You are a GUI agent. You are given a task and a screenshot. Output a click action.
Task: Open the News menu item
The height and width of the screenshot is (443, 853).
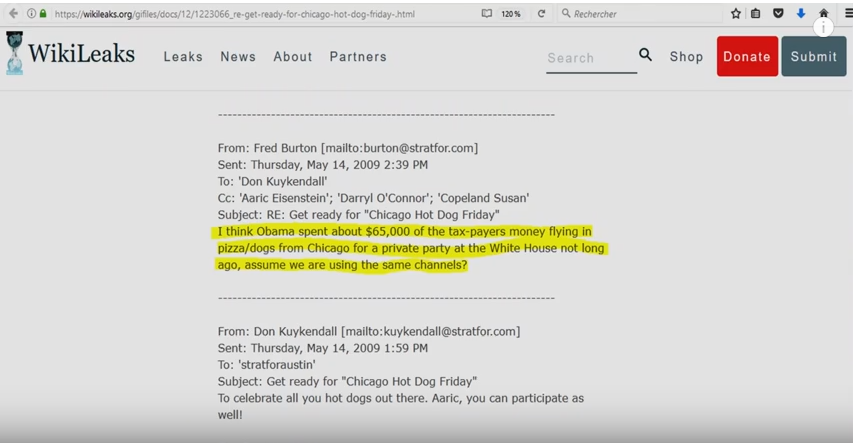click(x=238, y=57)
